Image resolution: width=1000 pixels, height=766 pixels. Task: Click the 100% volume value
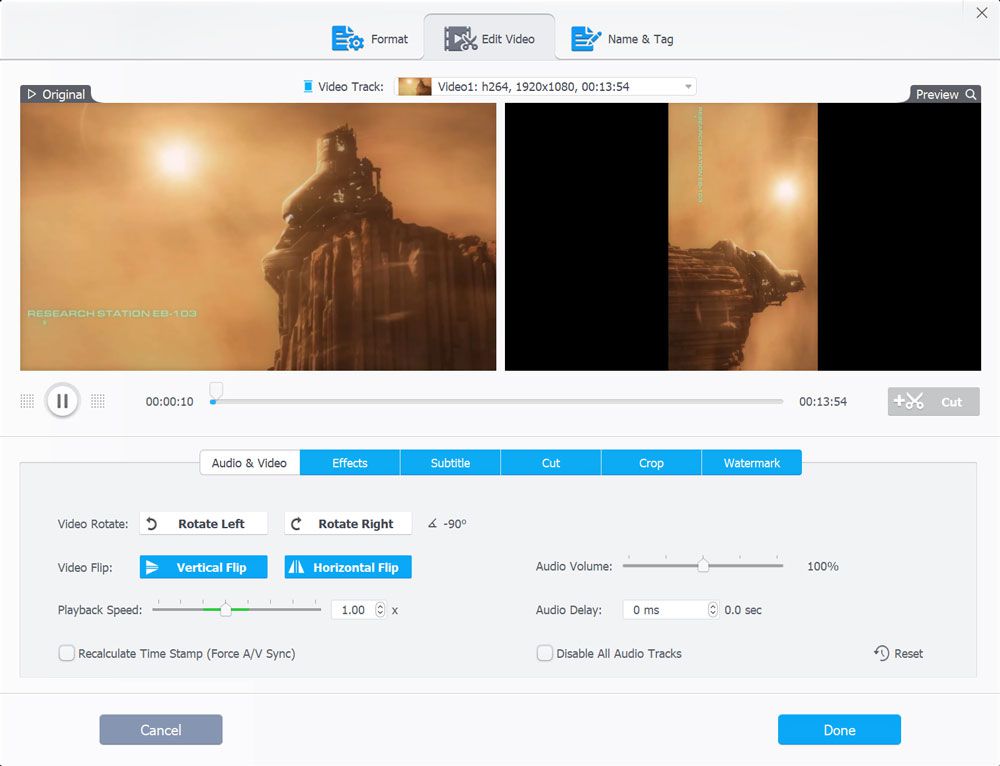pos(823,566)
